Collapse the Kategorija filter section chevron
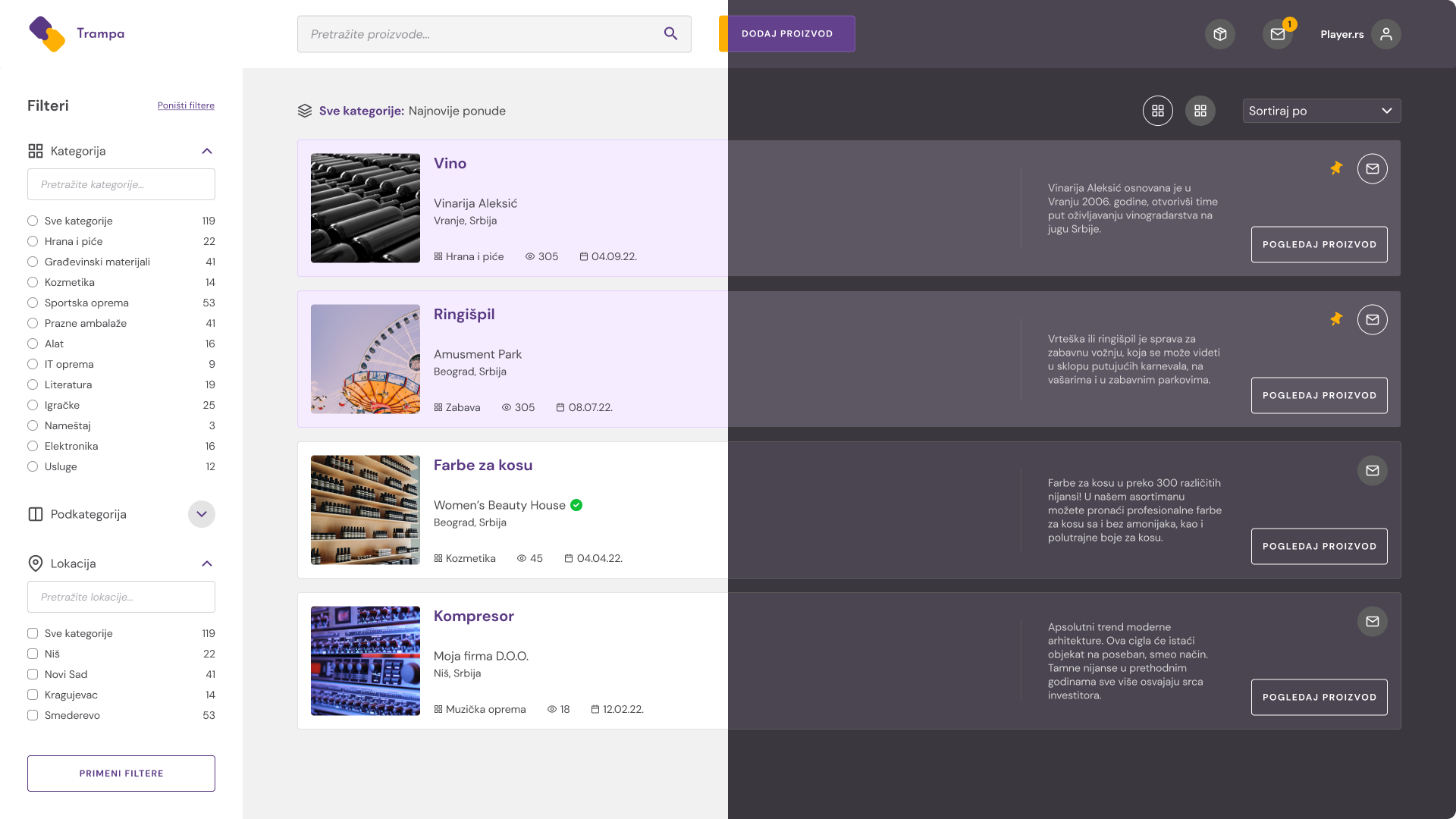 (x=207, y=151)
